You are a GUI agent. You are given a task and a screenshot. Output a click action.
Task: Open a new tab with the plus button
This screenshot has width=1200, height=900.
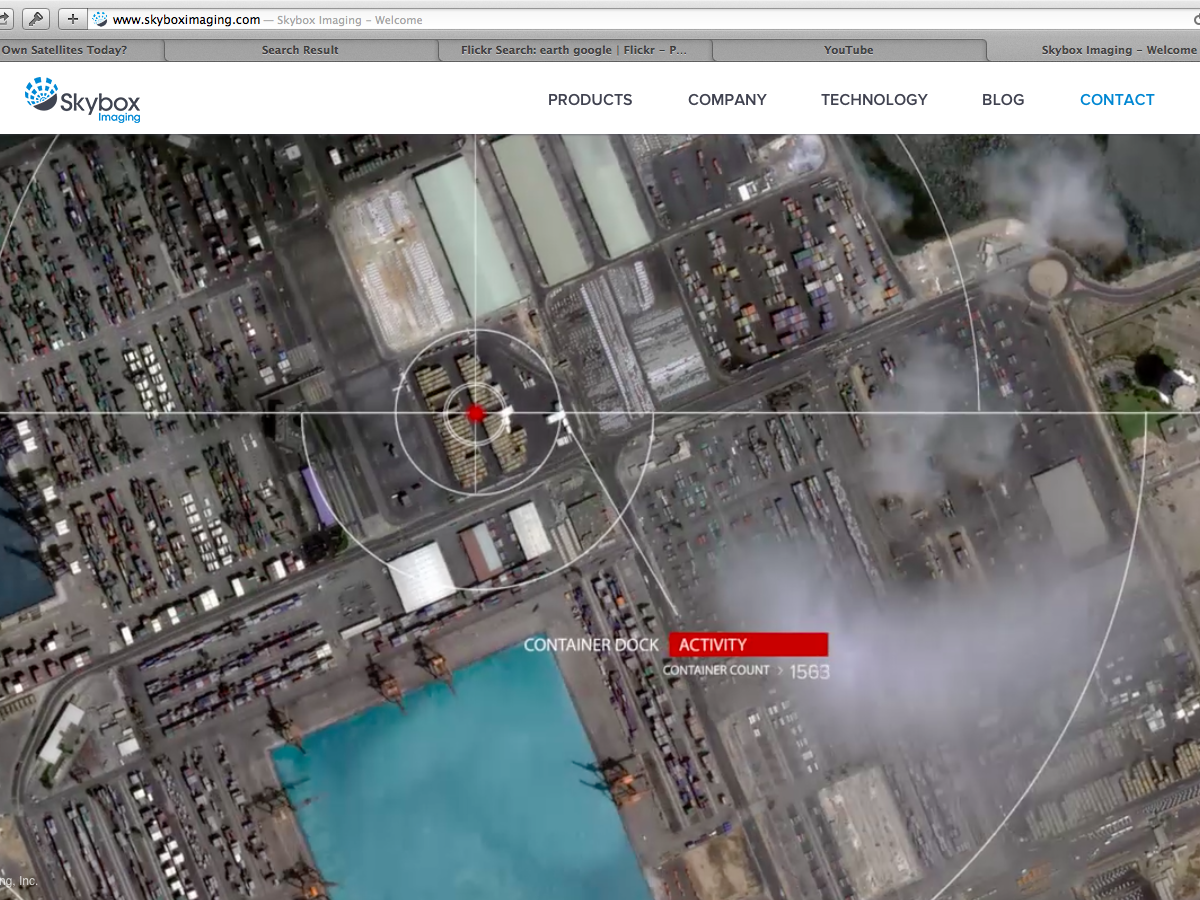[x=71, y=18]
